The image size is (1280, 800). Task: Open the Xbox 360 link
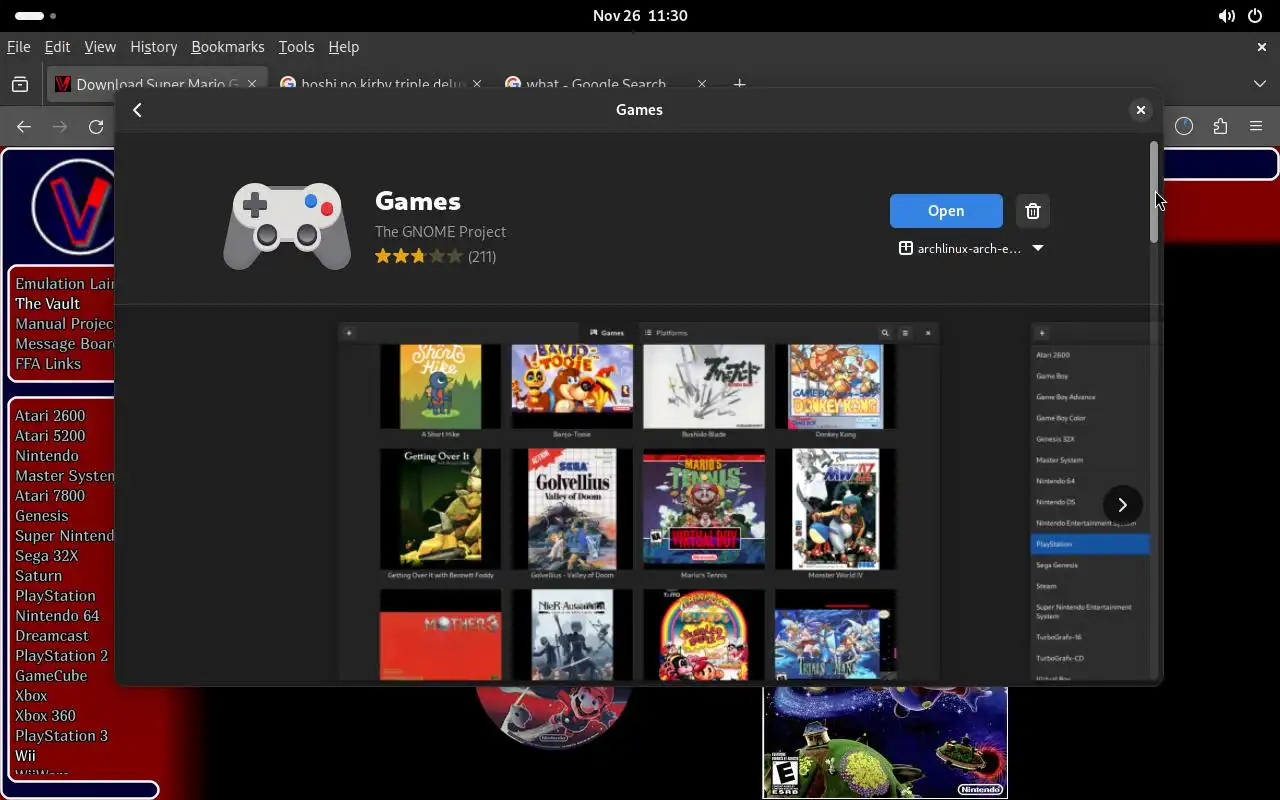coord(45,716)
